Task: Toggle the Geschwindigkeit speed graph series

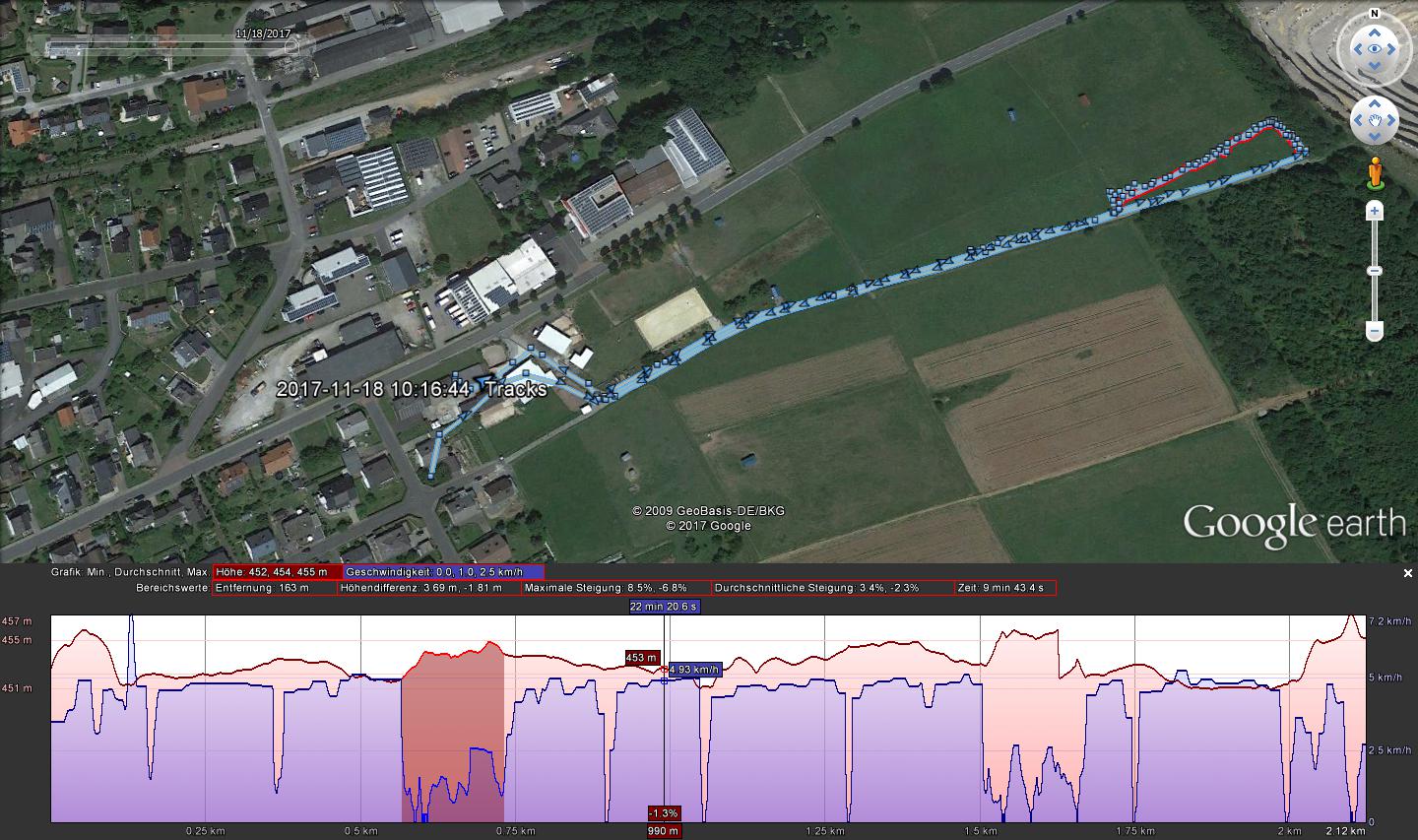Action: tap(443, 572)
